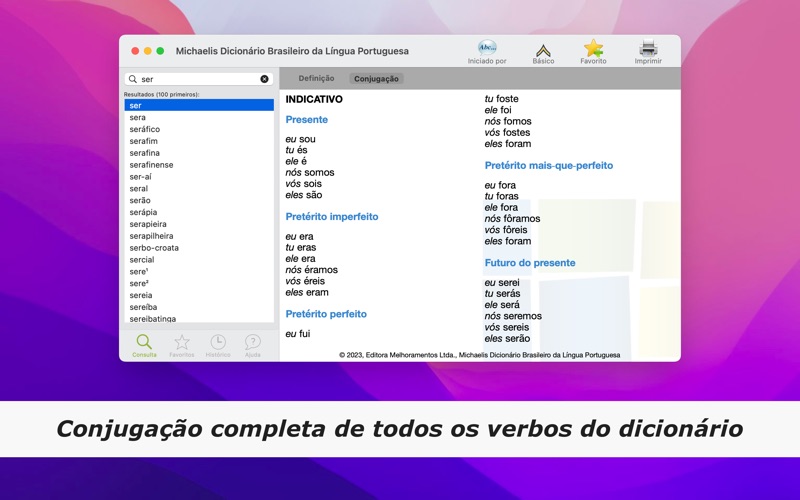
Task: Select the Conjugação tab
Action: [x=377, y=79]
